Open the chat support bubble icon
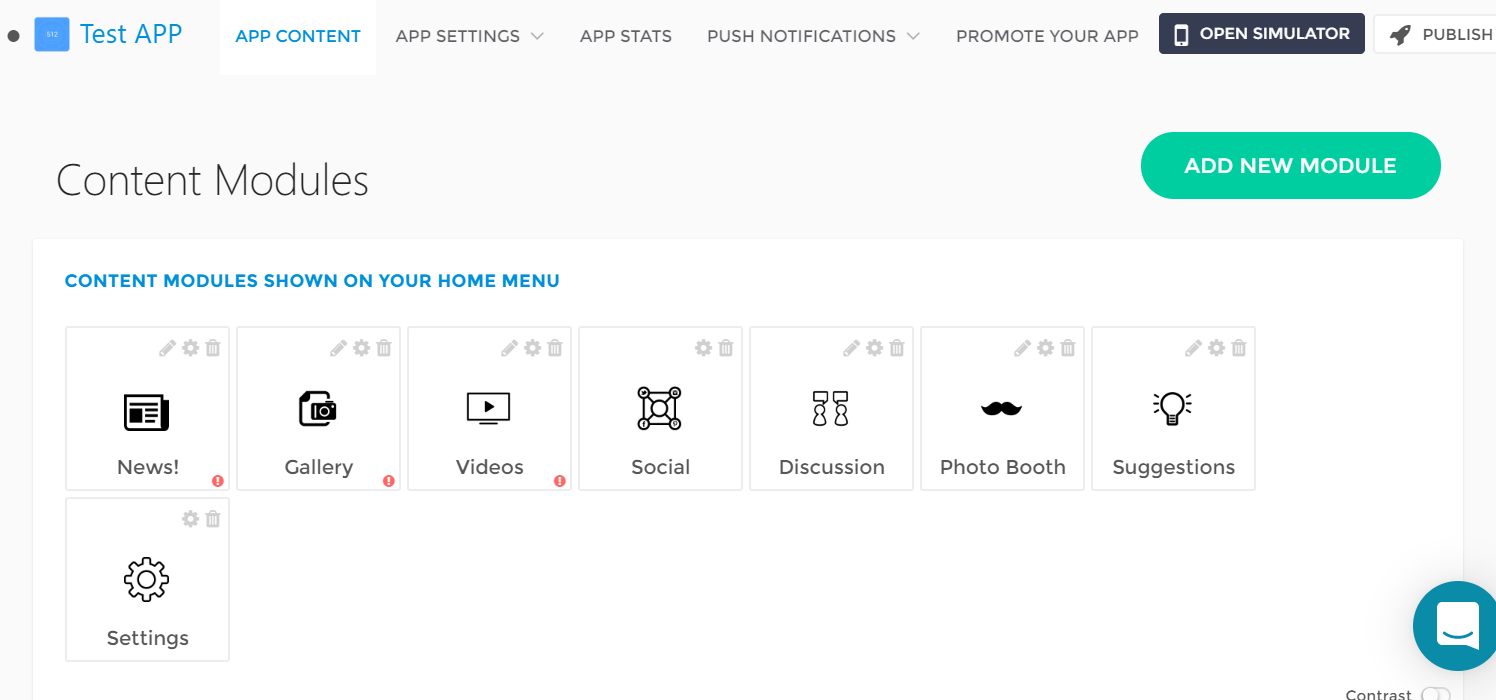The height and width of the screenshot is (700, 1496). pyautogui.click(x=1458, y=625)
